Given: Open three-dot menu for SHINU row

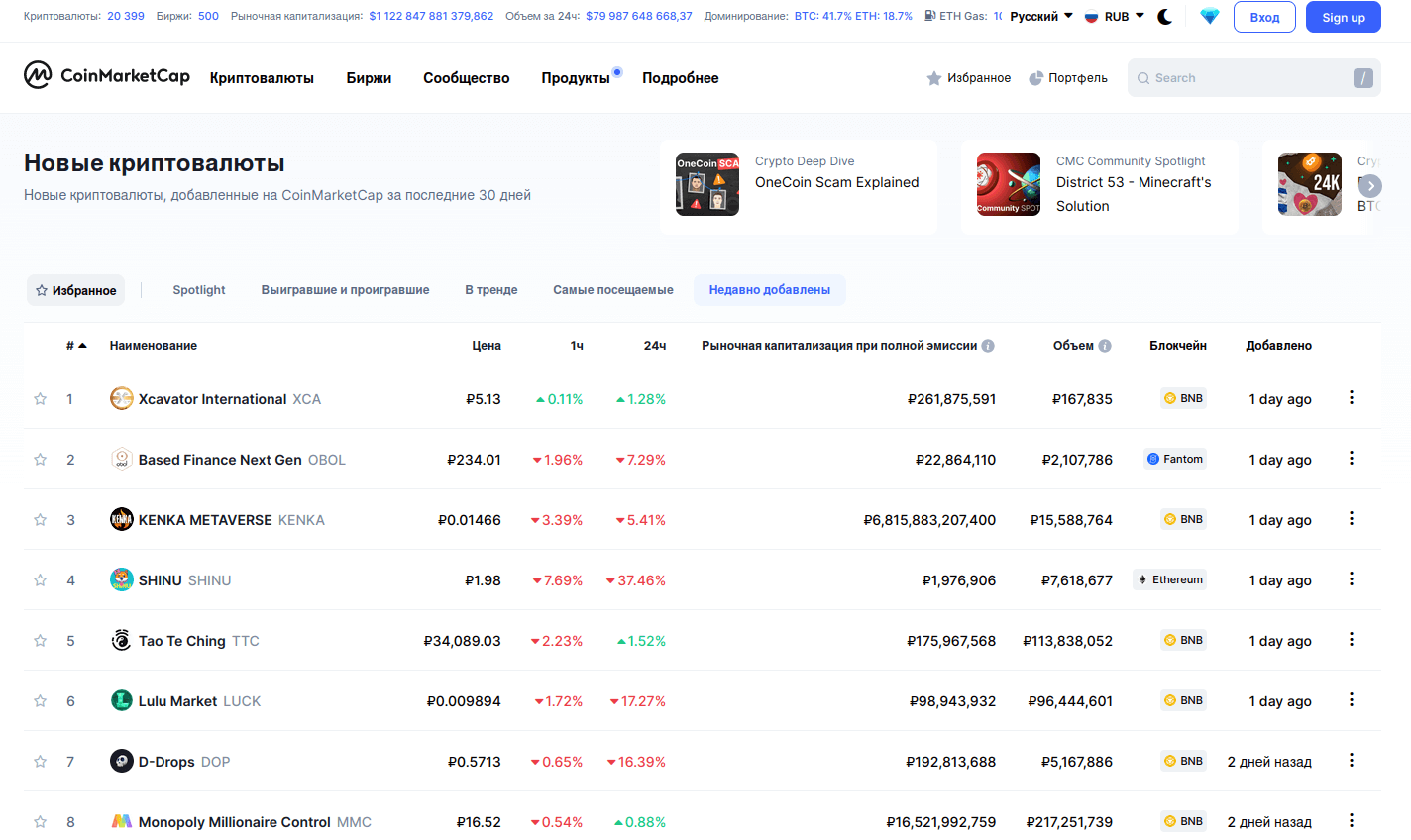Looking at the screenshot, I should tap(1351, 579).
